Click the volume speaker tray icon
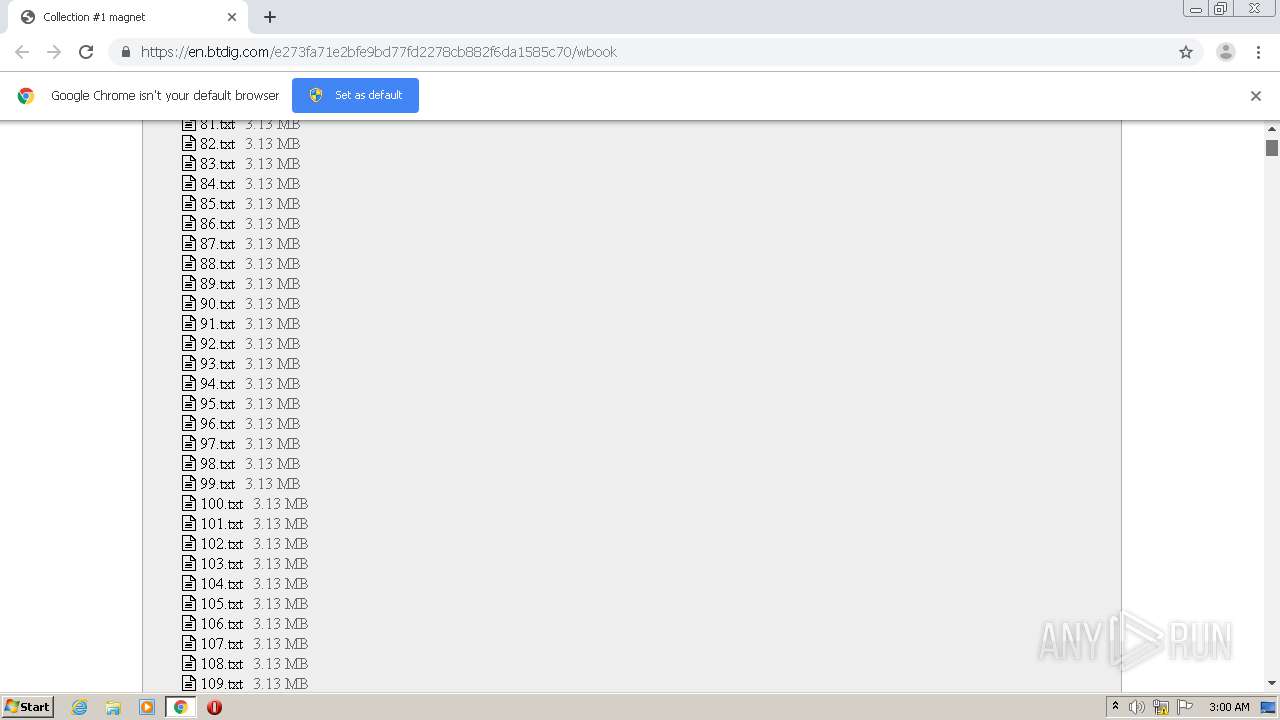1280x720 pixels. click(x=1137, y=707)
